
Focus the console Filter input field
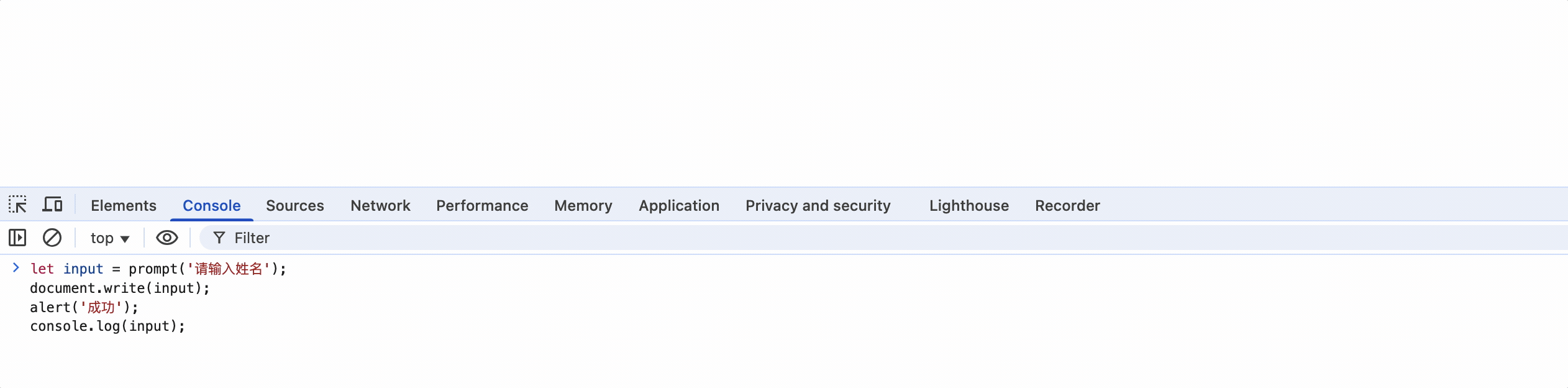(x=883, y=238)
